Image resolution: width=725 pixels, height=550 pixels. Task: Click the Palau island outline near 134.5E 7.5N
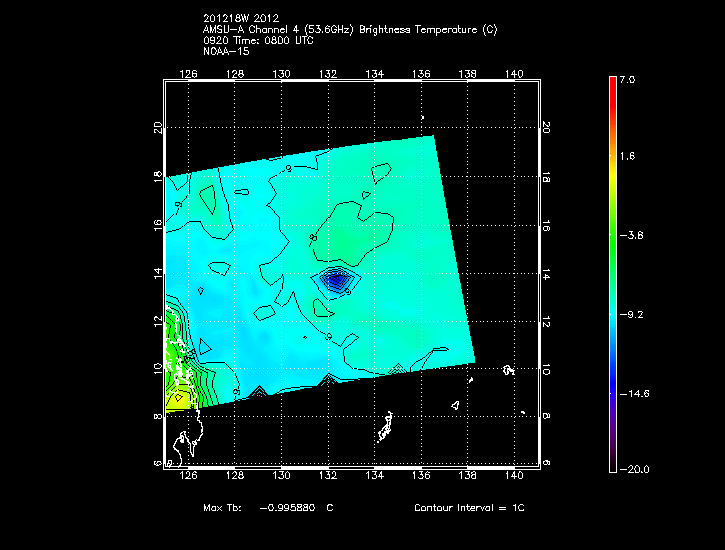pos(385,427)
